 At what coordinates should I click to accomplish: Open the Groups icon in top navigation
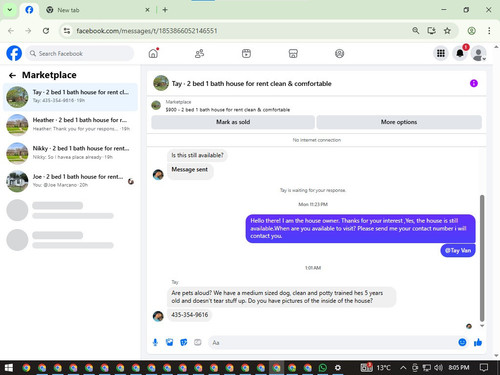tap(339, 53)
